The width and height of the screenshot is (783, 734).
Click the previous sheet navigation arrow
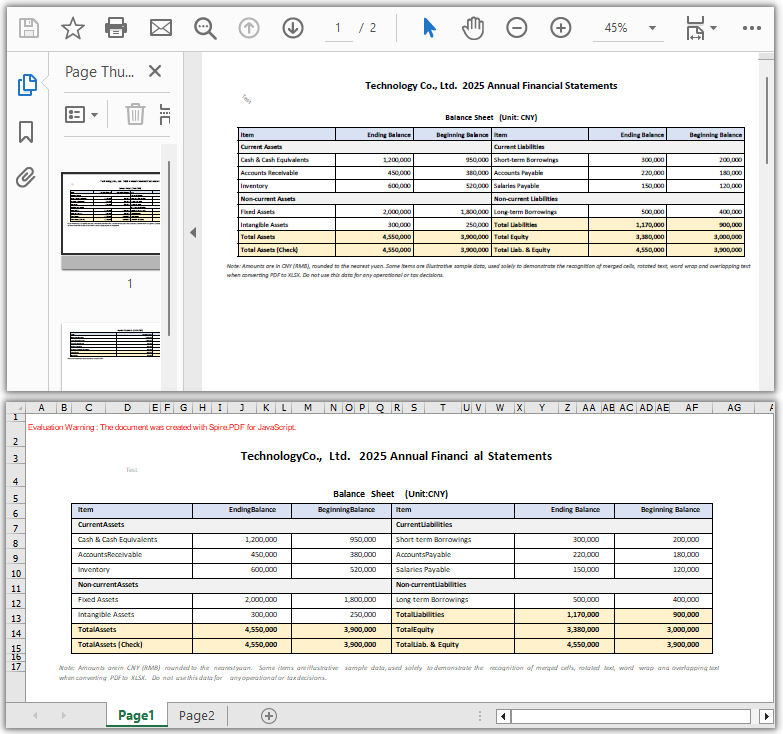(x=35, y=716)
